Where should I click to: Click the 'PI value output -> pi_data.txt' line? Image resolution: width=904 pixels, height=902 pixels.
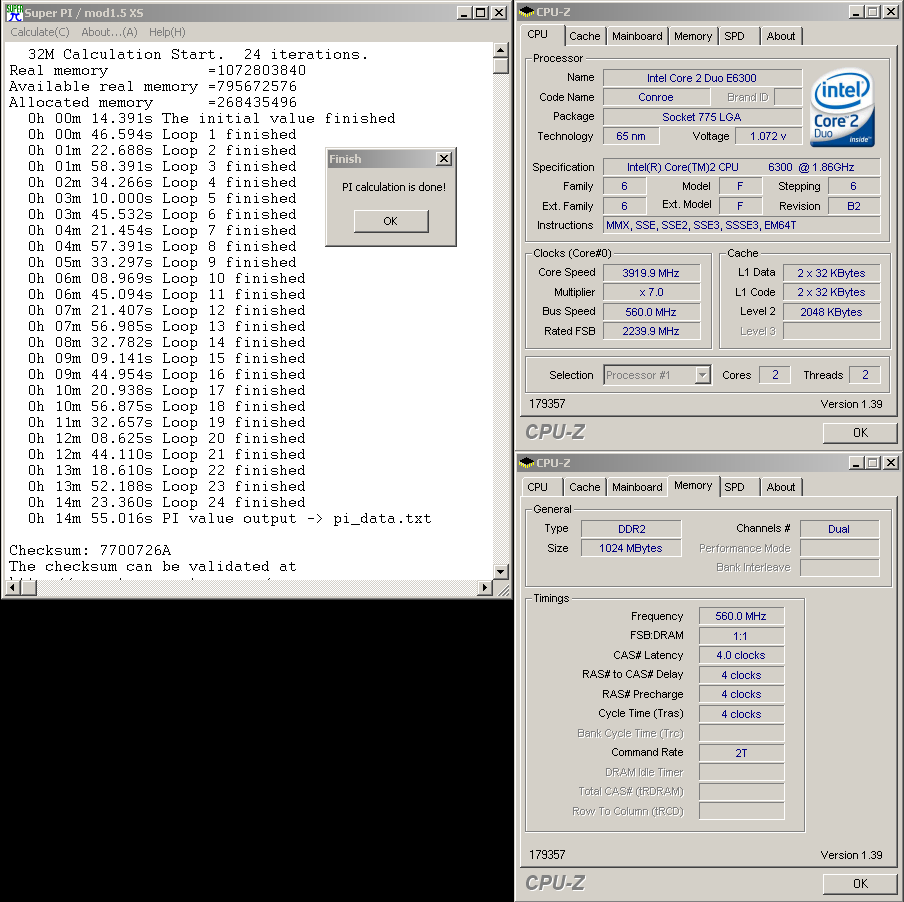point(229,519)
